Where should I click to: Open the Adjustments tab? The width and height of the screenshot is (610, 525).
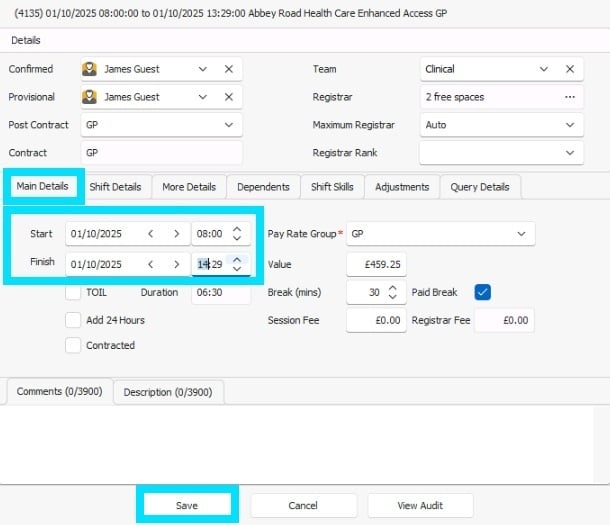[x=401, y=187]
